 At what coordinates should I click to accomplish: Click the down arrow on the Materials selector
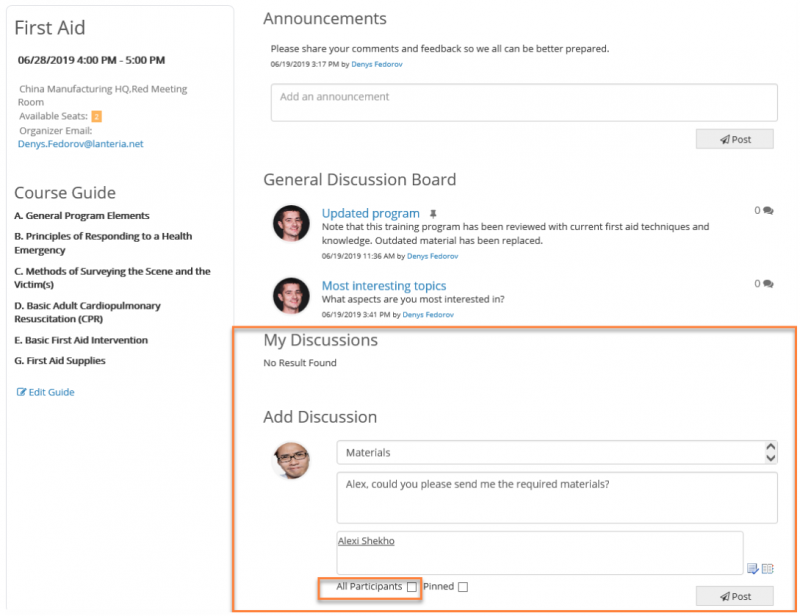point(770,457)
